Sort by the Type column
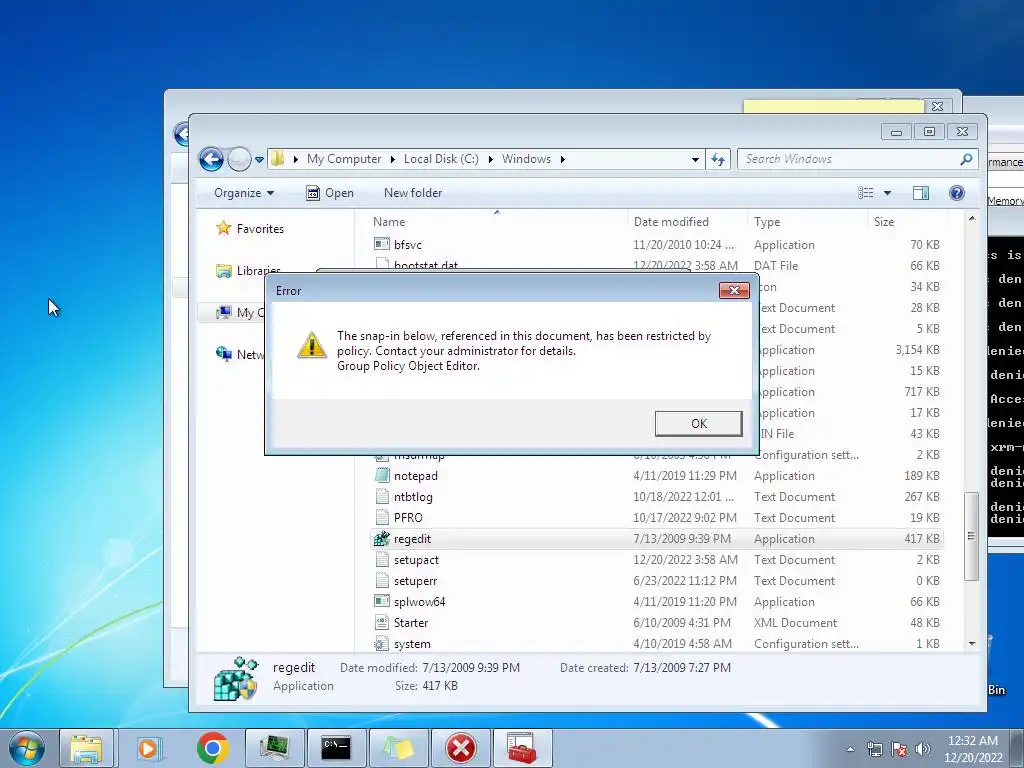Viewport: 1024px width, 768px height. click(x=767, y=221)
